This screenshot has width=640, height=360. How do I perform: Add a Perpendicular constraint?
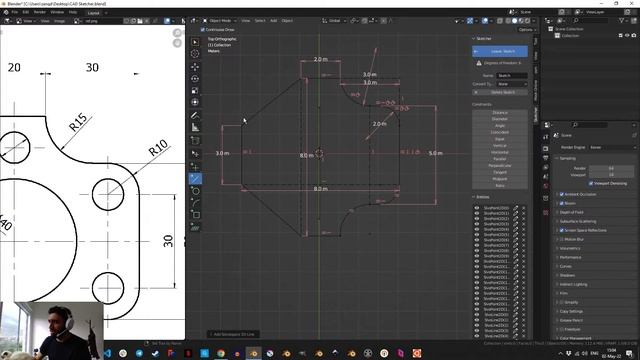500,166
